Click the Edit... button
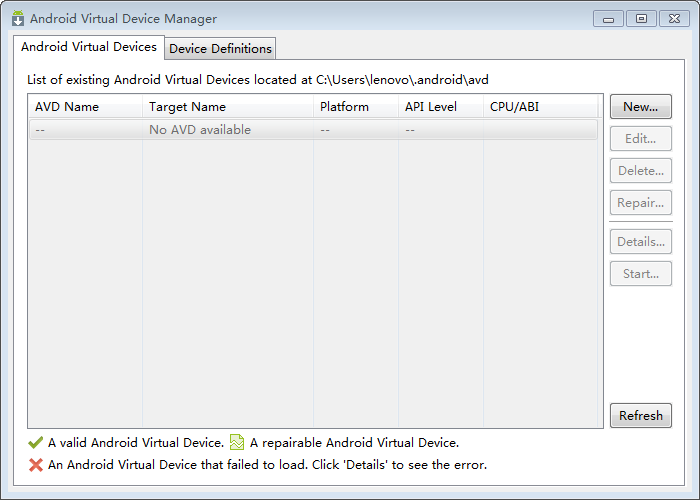 coord(641,139)
